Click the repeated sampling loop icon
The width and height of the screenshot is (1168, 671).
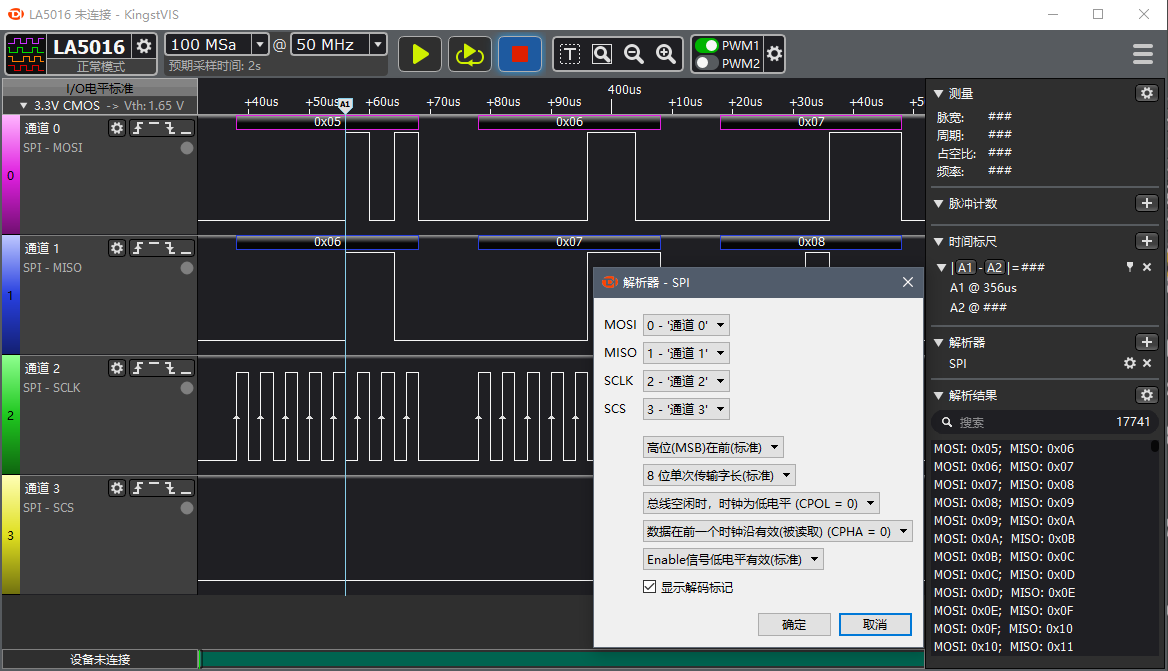(469, 54)
